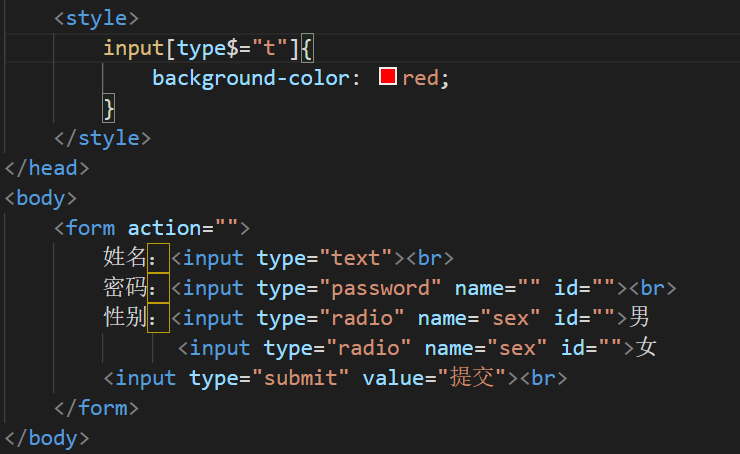Click the closing style tag

(x=102, y=138)
